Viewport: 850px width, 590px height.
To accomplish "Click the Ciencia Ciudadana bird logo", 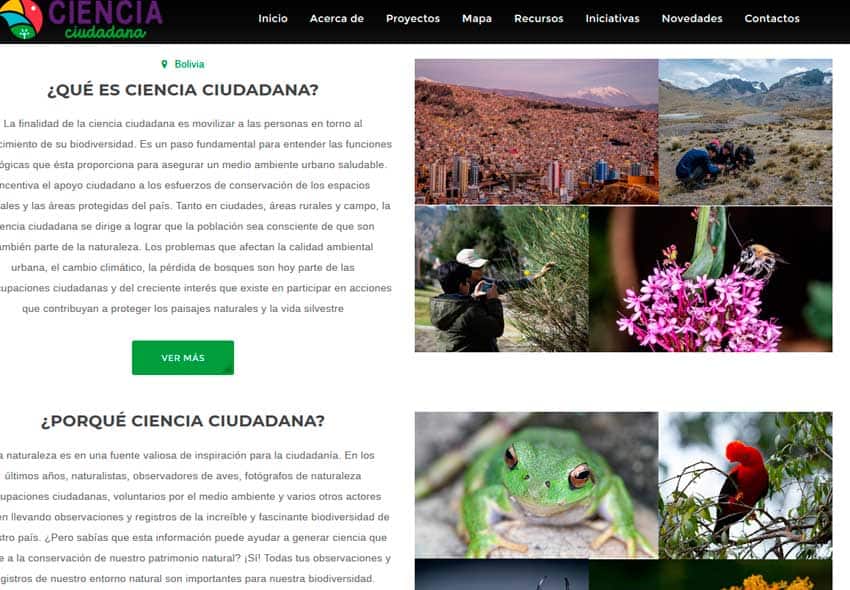I will coord(21,18).
